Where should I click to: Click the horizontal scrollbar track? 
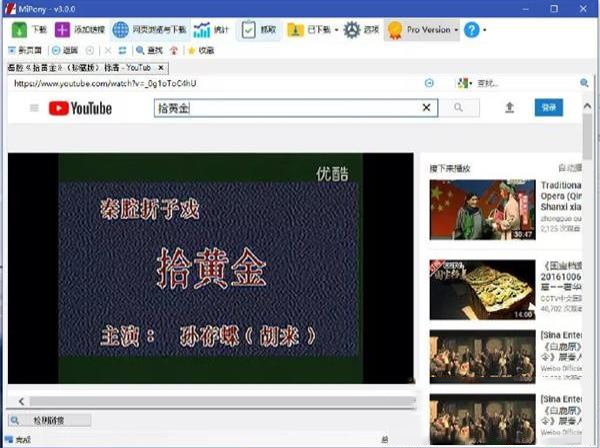coord(223,401)
